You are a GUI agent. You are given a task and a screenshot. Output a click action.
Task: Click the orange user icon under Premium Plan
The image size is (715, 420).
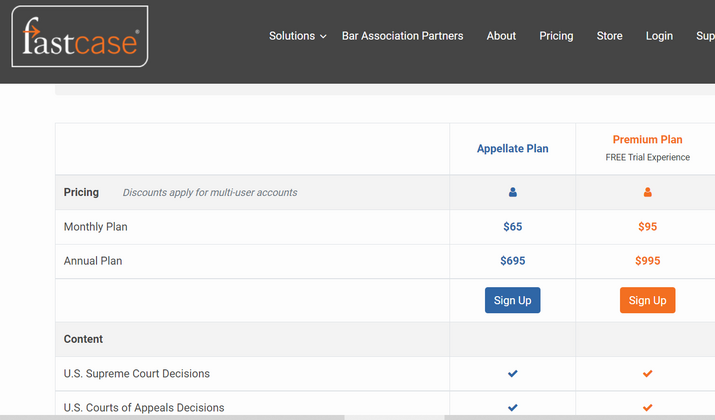(x=647, y=192)
